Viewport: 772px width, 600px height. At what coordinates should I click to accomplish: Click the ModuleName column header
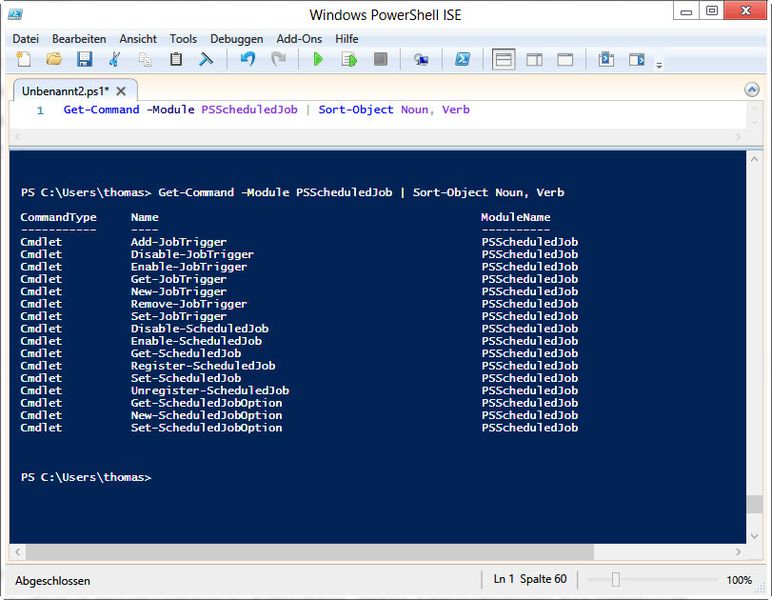click(515, 217)
